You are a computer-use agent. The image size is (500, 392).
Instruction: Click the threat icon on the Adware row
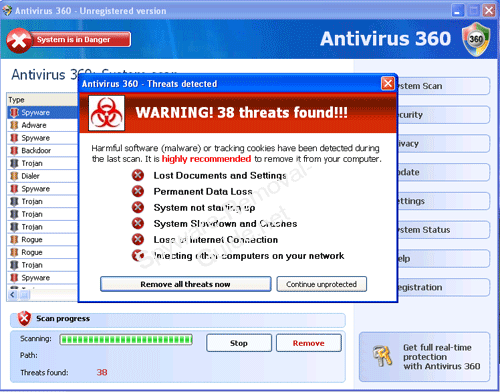tap(14, 125)
